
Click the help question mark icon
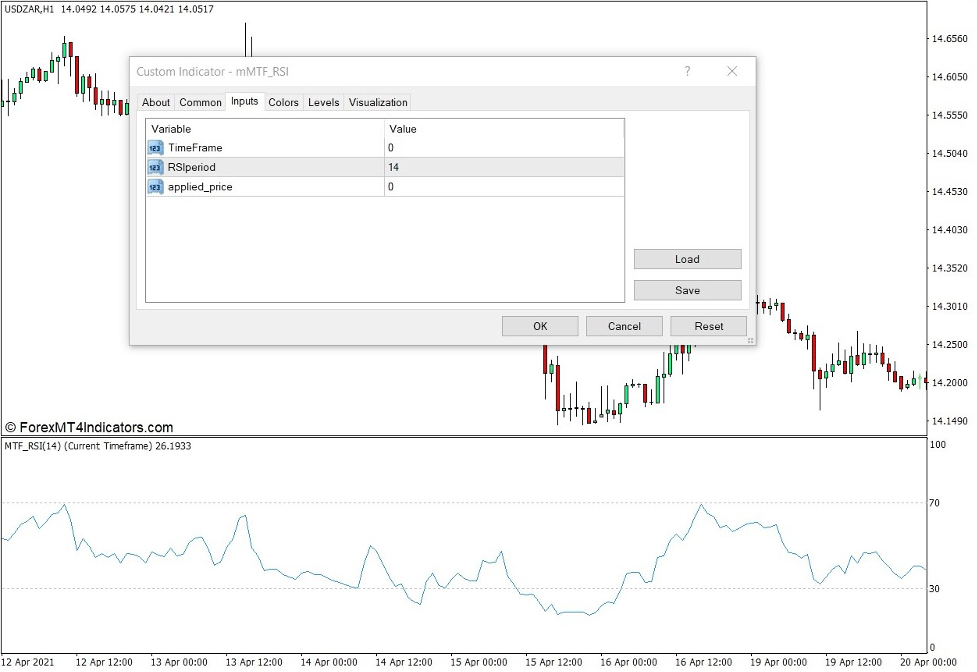click(x=687, y=72)
